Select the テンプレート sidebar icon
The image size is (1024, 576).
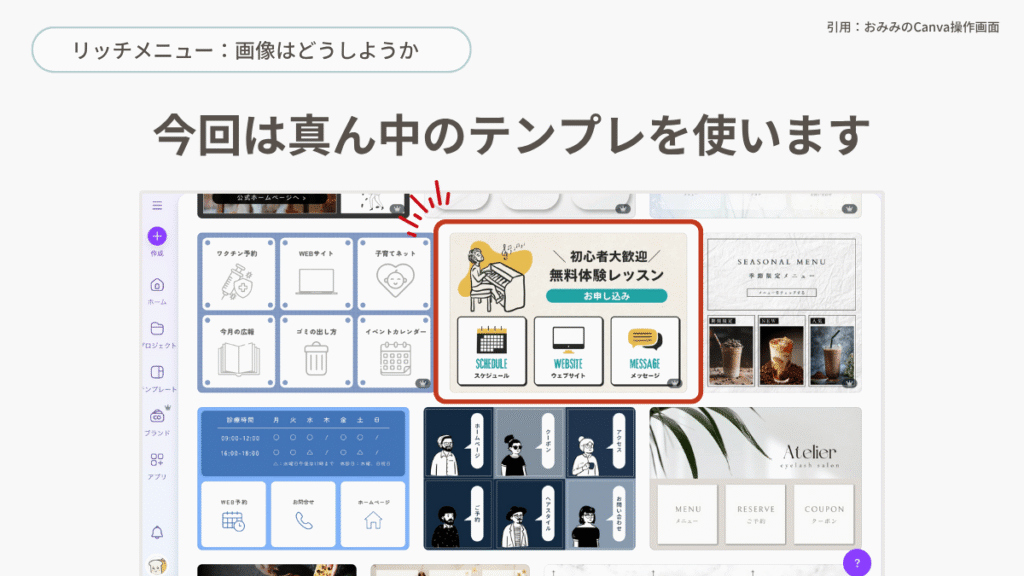(157, 373)
